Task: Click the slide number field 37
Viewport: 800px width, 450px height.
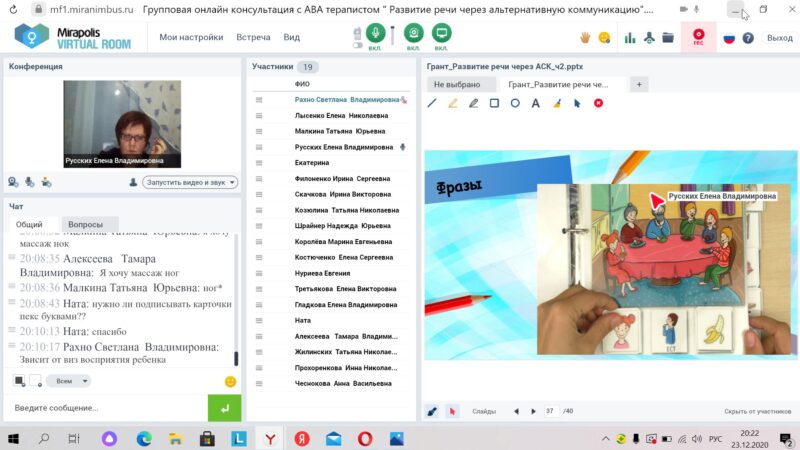Action: [x=550, y=411]
